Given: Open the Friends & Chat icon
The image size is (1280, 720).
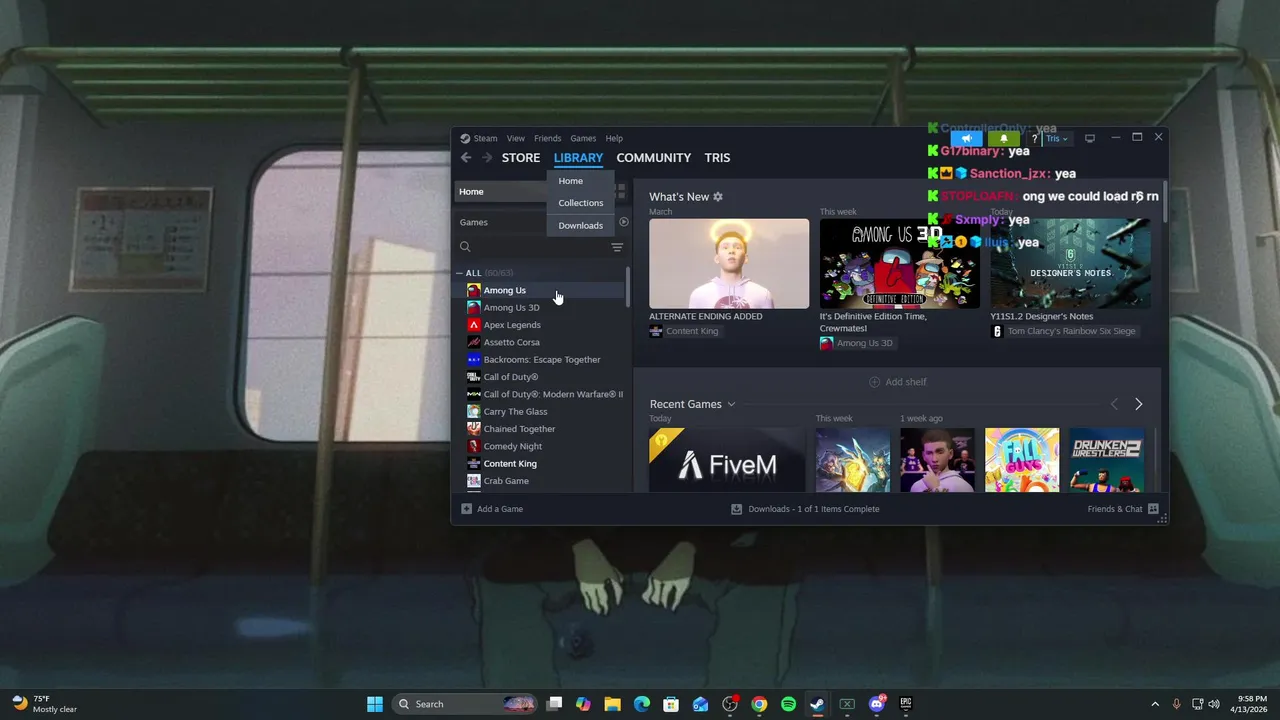Looking at the screenshot, I should pyautogui.click(x=1153, y=509).
